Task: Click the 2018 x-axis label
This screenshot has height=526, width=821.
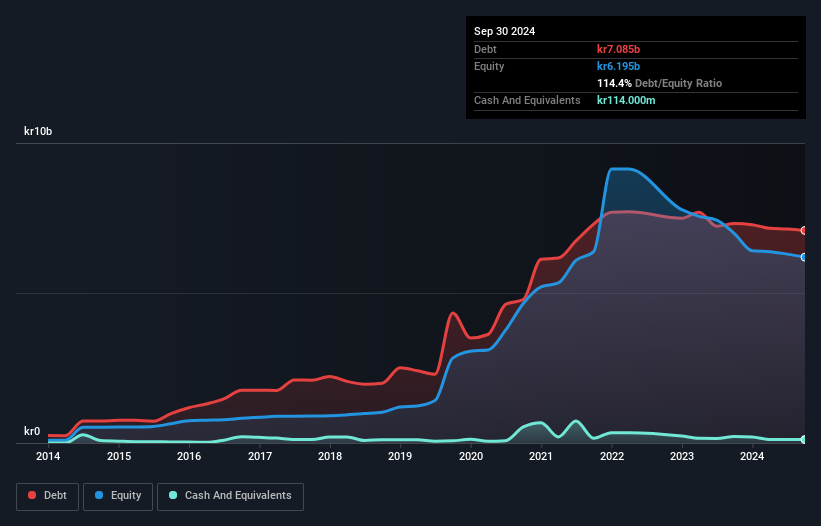Action: (x=330, y=456)
